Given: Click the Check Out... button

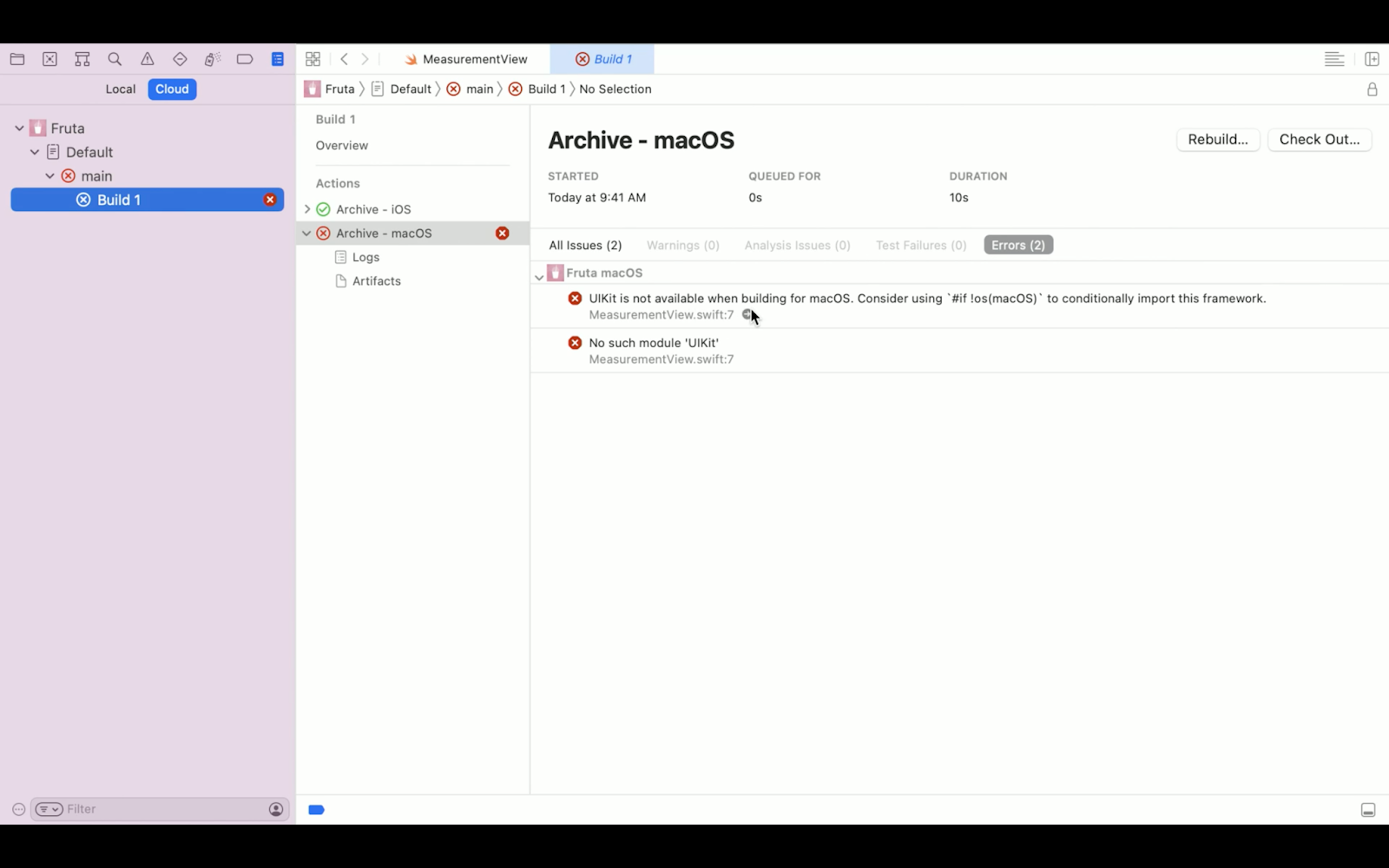Looking at the screenshot, I should pyautogui.click(x=1320, y=140).
